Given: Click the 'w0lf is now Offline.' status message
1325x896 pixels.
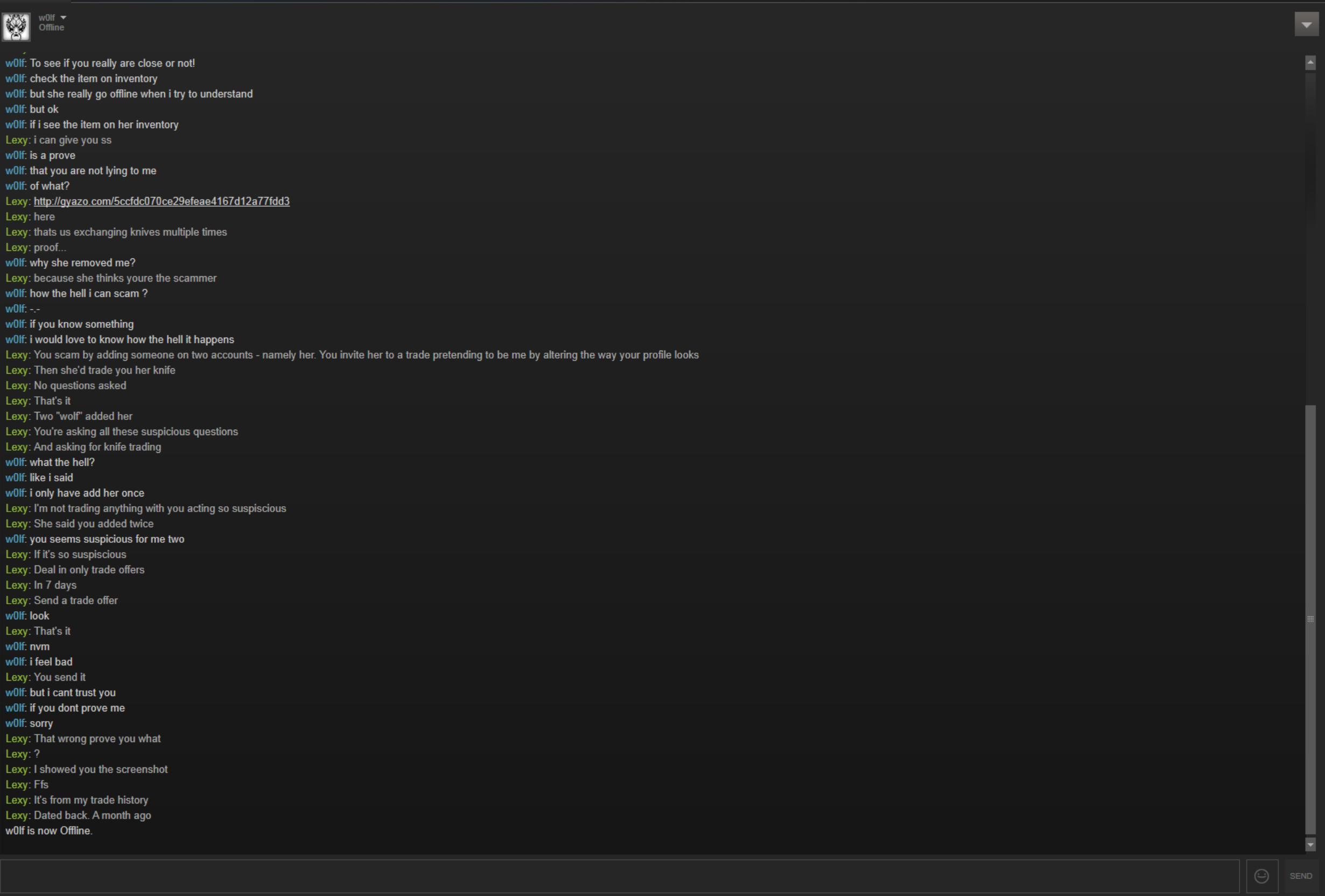Looking at the screenshot, I should click(49, 831).
